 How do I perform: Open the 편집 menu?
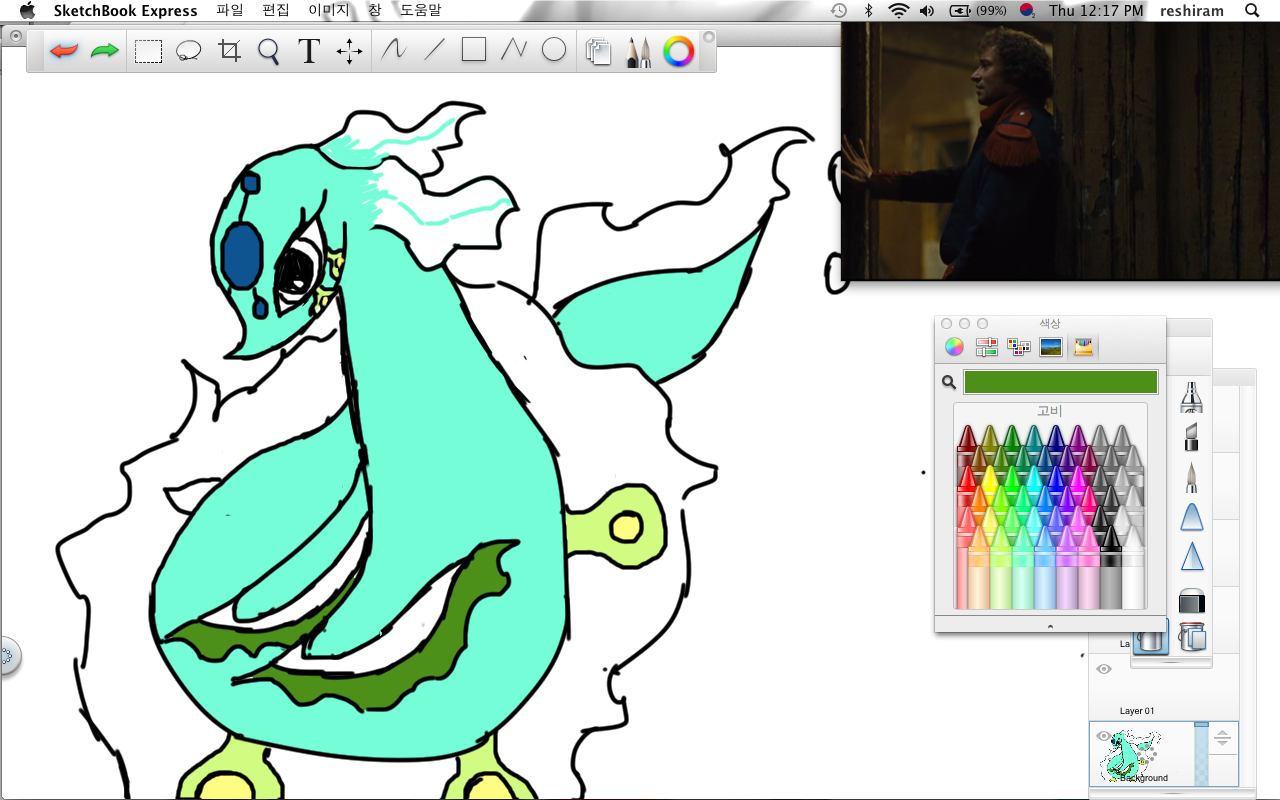(275, 10)
